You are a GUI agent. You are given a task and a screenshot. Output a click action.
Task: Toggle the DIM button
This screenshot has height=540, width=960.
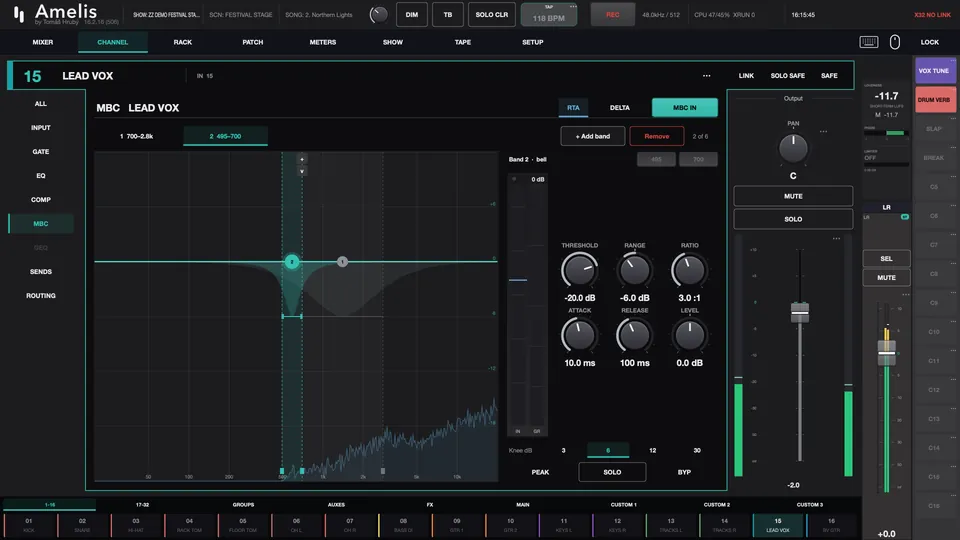(x=411, y=15)
